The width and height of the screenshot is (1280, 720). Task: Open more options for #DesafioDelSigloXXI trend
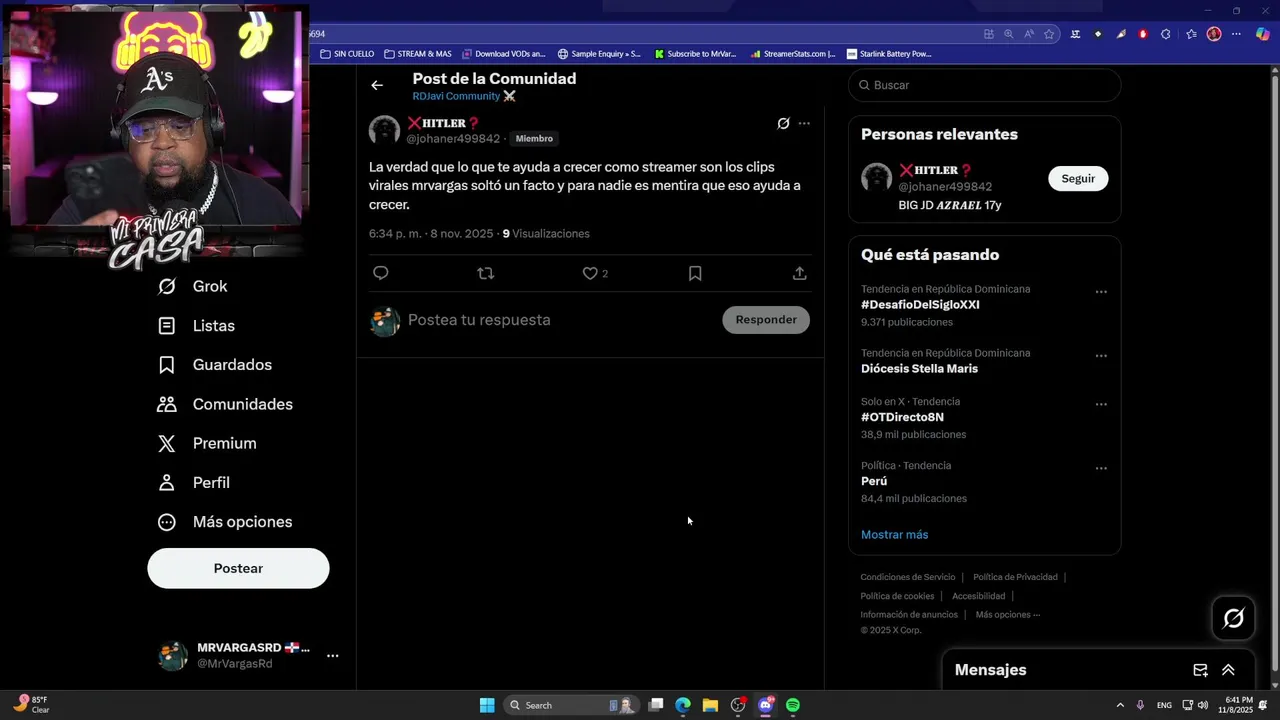[x=1101, y=292]
